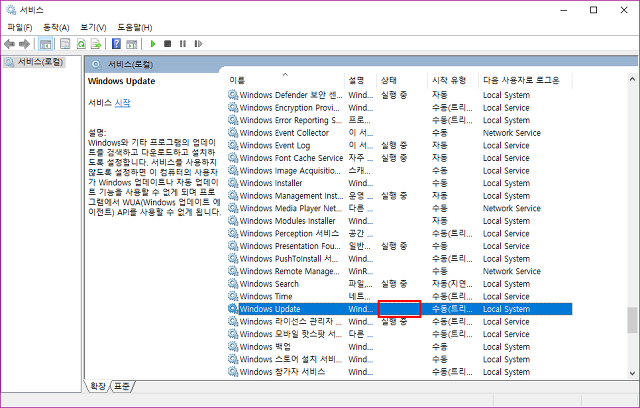
Task: Click the services icon in the 서비스(로컬) header
Action: (x=97, y=64)
